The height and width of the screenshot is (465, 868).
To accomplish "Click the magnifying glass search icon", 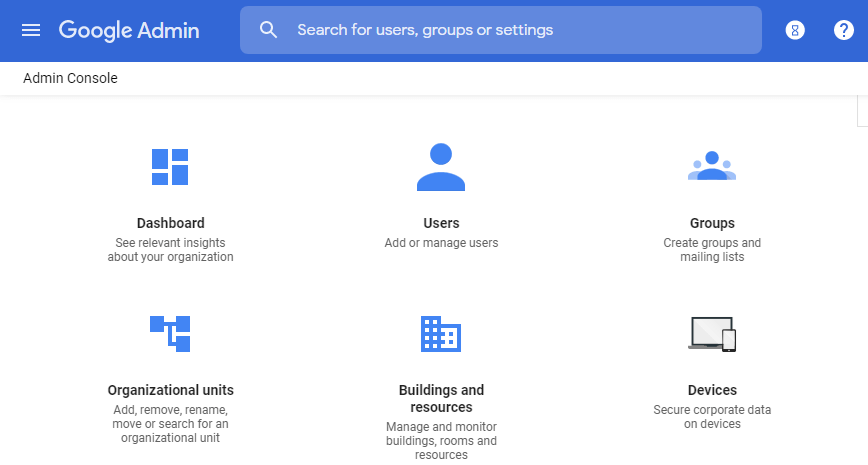I will (268, 30).
